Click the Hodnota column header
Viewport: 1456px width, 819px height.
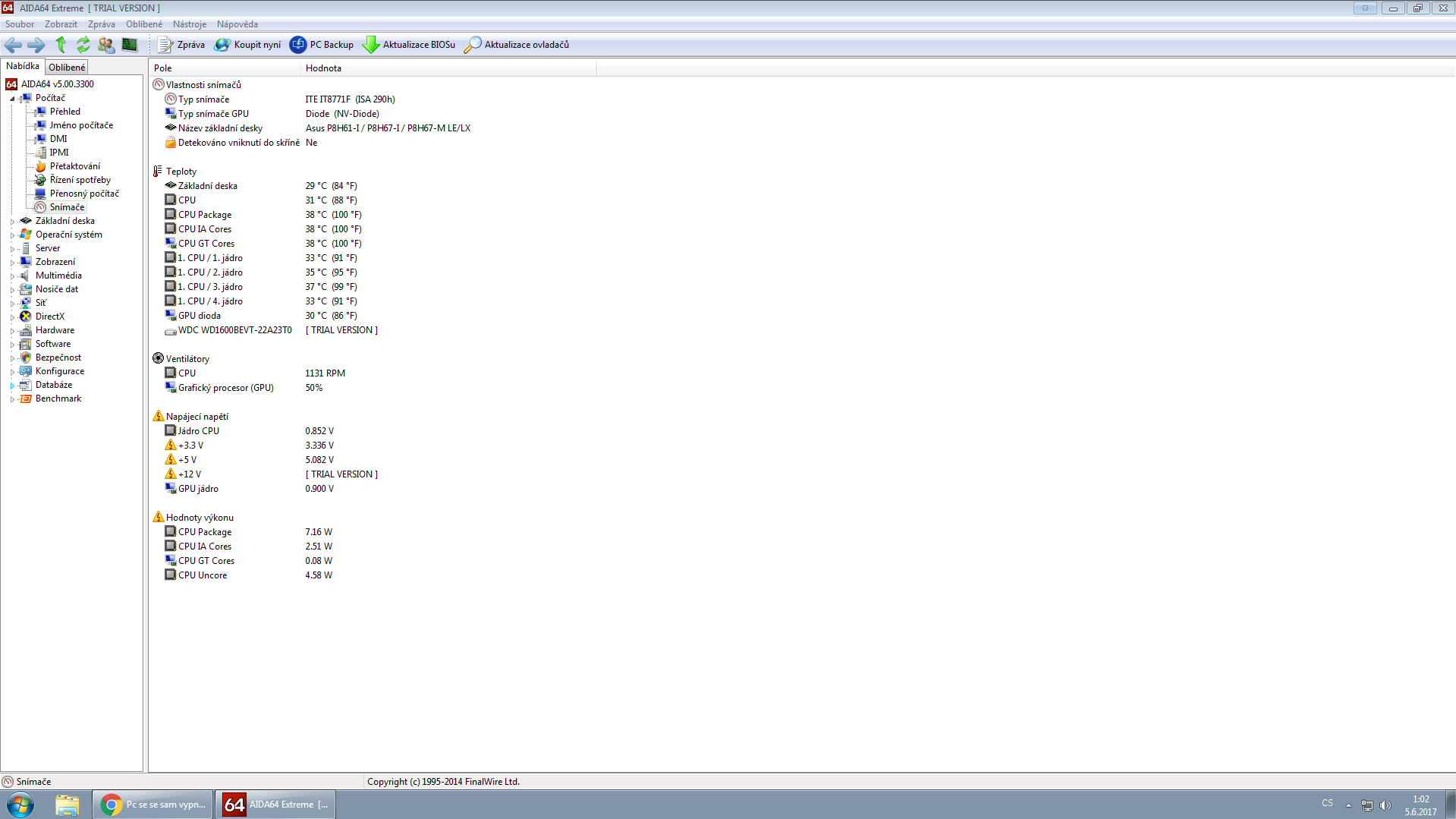click(x=448, y=68)
